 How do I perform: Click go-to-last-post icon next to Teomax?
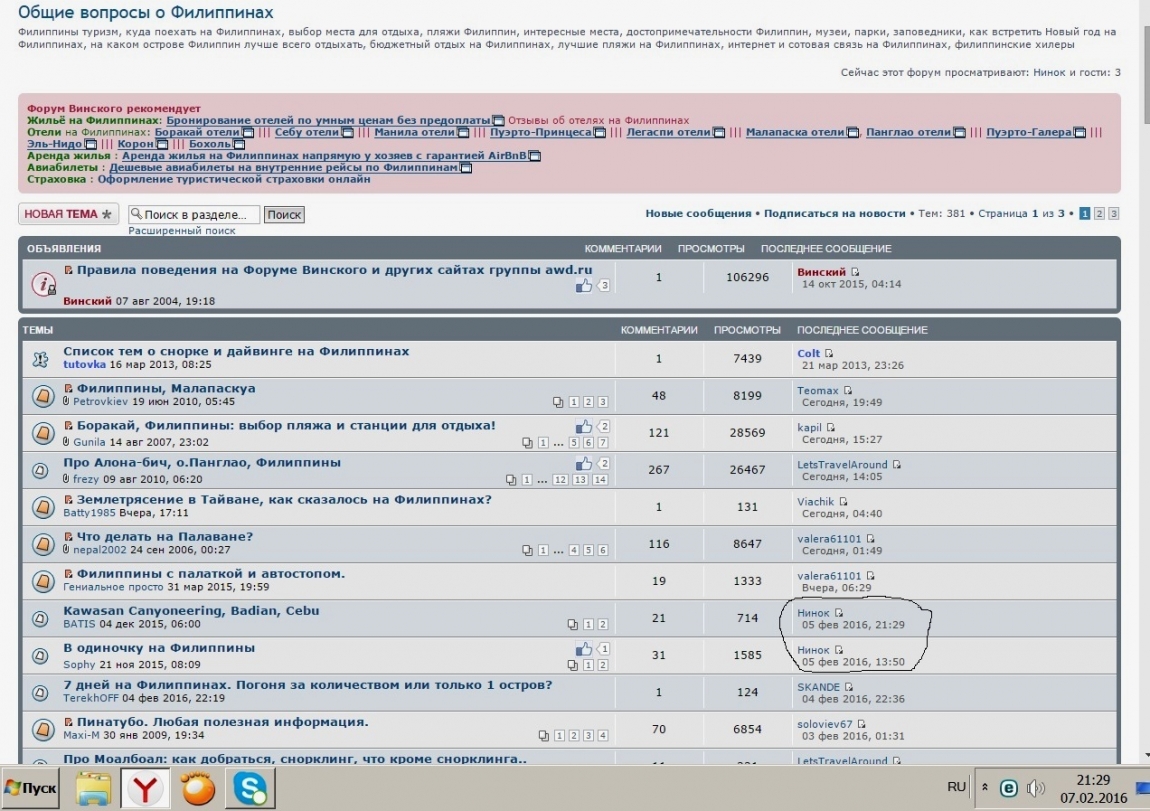tap(848, 391)
